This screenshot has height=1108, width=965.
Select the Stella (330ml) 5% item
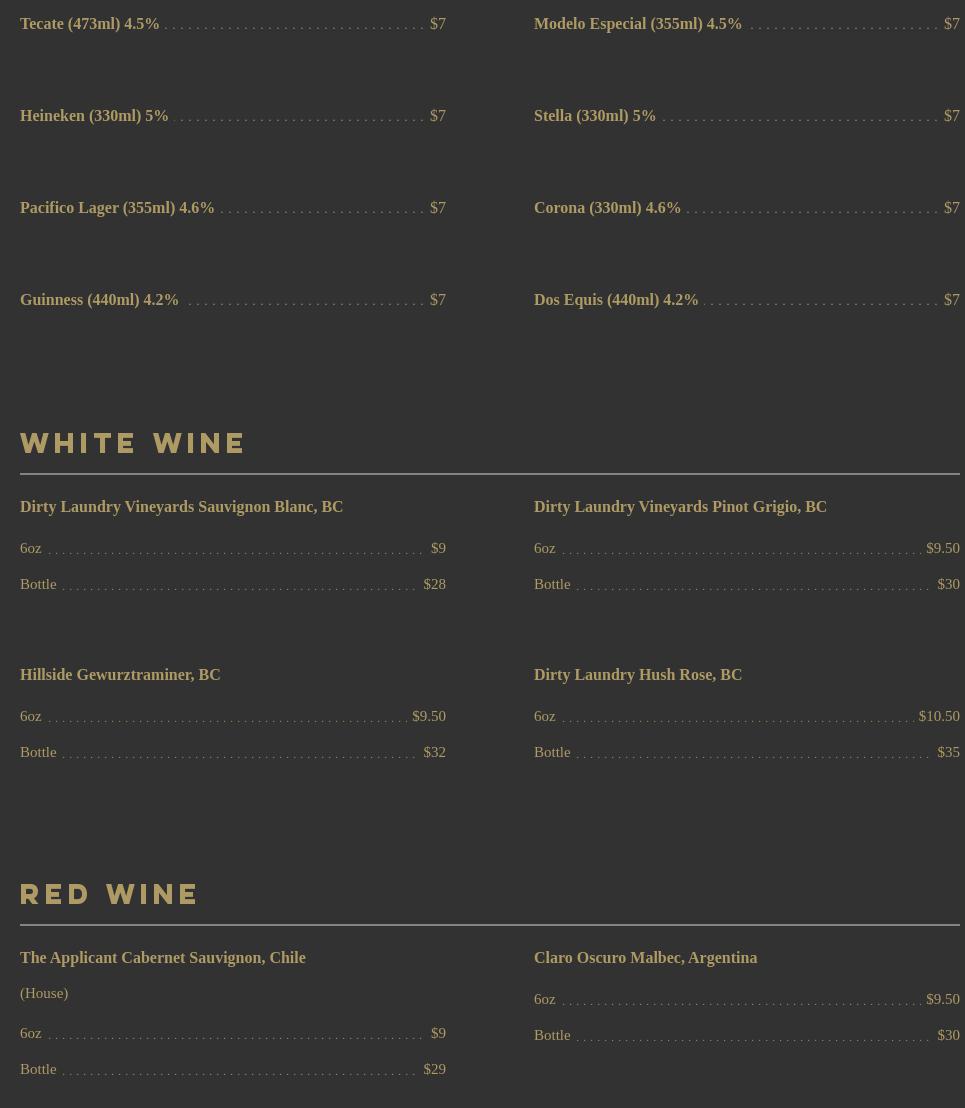595,116
